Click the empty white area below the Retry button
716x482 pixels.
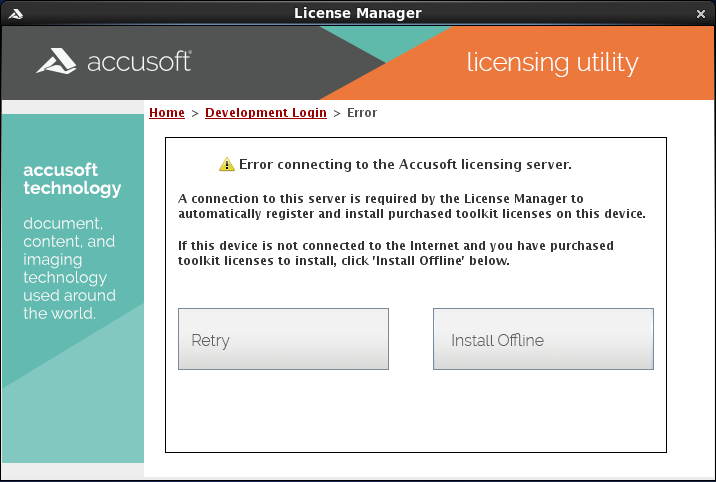(283, 410)
